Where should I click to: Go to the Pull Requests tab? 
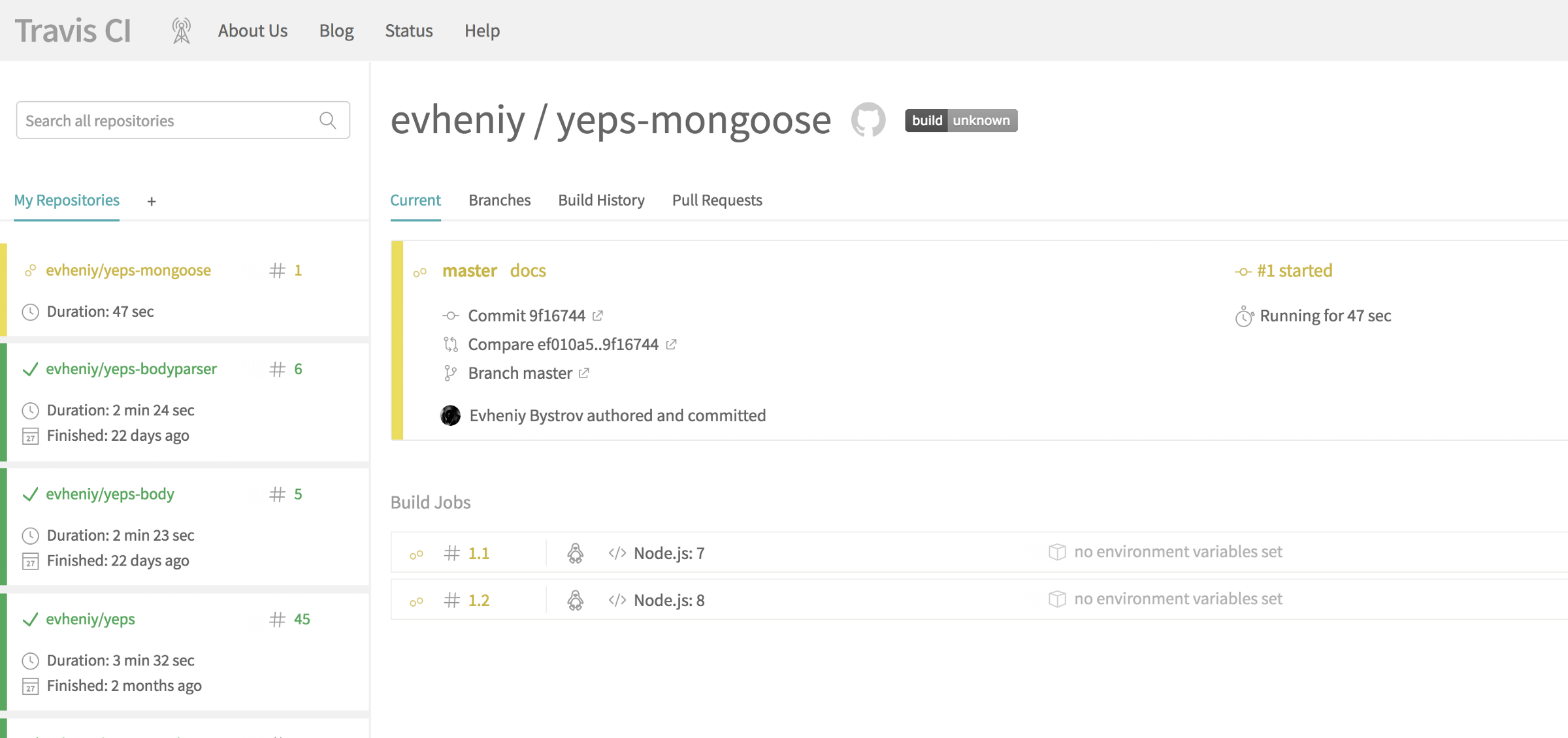click(717, 200)
